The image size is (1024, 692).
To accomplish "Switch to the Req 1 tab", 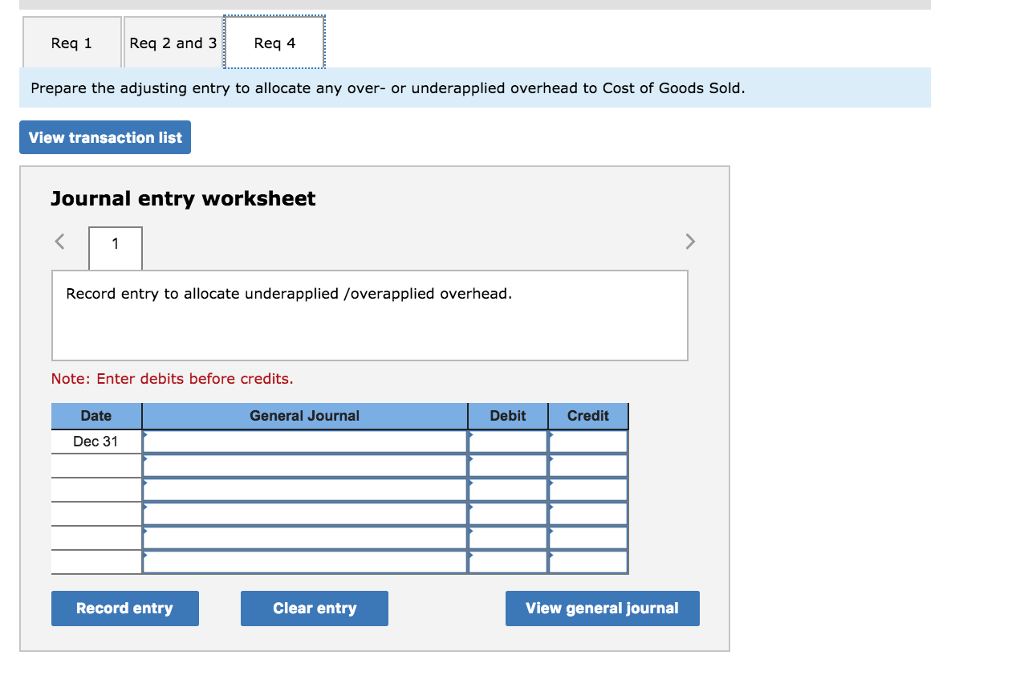I will point(70,42).
